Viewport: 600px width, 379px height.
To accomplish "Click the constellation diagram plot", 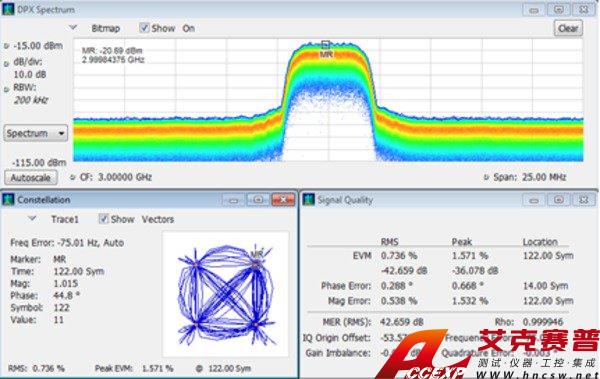I will pyautogui.click(x=226, y=294).
